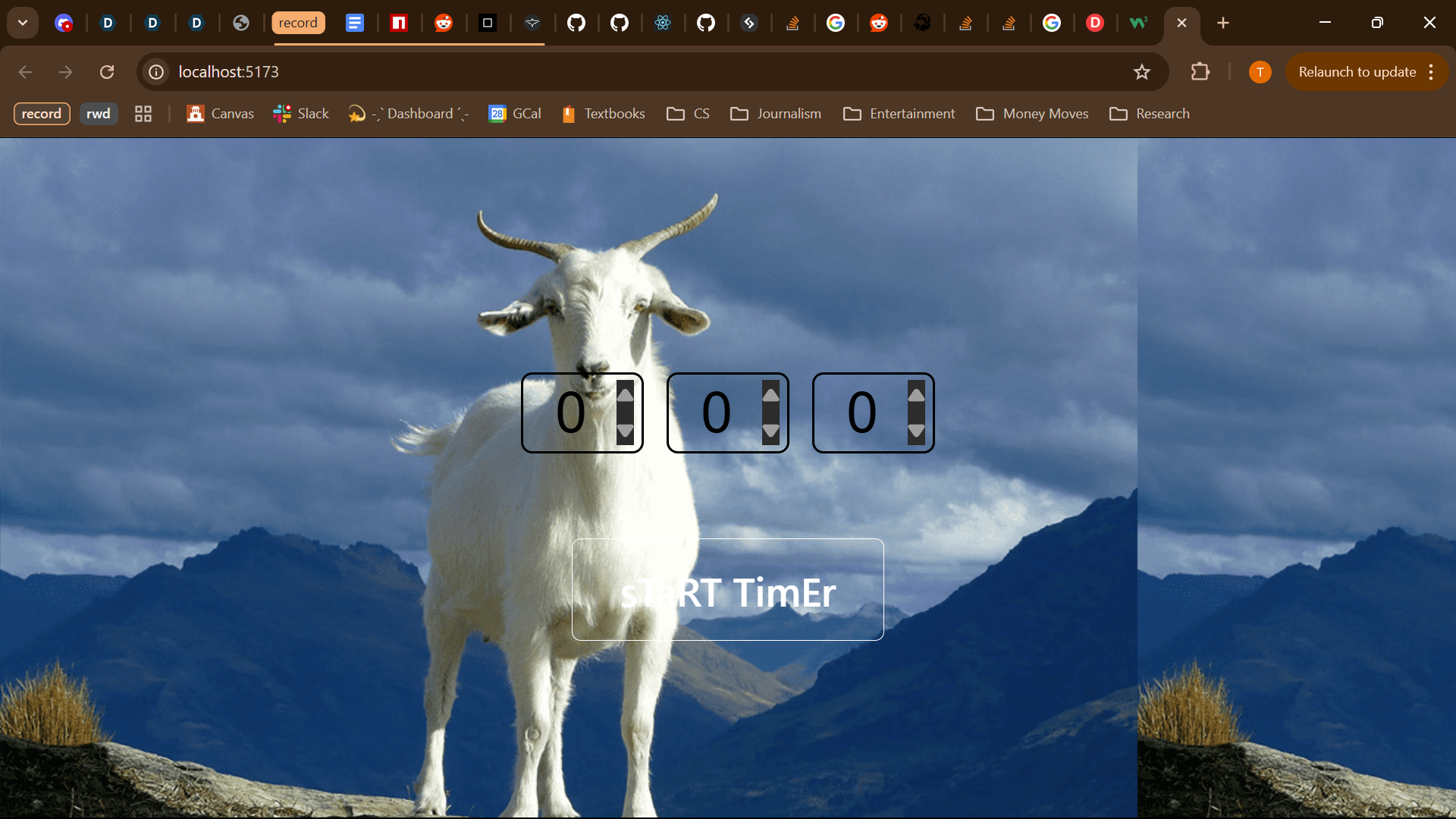The height and width of the screenshot is (819, 1456).
Task: Open the Extensions puzzle icon
Action: 1200,72
